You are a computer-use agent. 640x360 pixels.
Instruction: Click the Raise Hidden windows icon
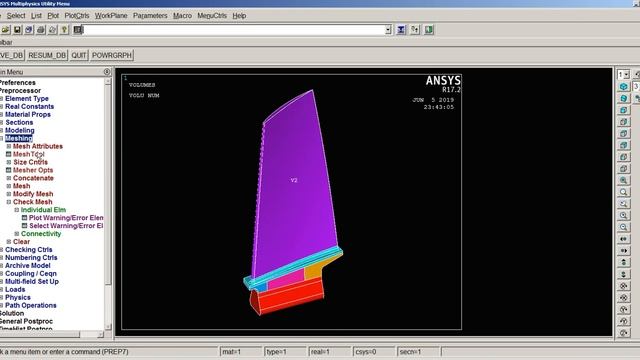(401, 30)
